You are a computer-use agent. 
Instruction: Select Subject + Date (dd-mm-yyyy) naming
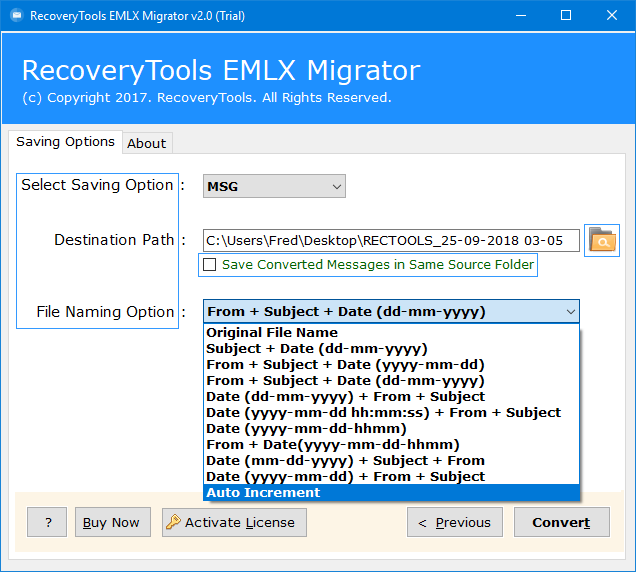(x=391, y=348)
